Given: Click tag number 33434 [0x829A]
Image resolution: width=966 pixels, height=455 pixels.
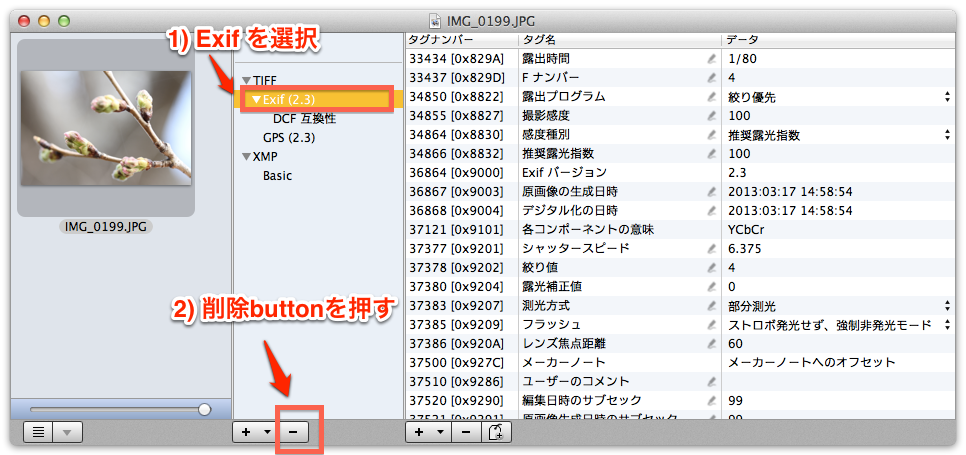Looking at the screenshot, I should pyautogui.click(x=457, y=59).
